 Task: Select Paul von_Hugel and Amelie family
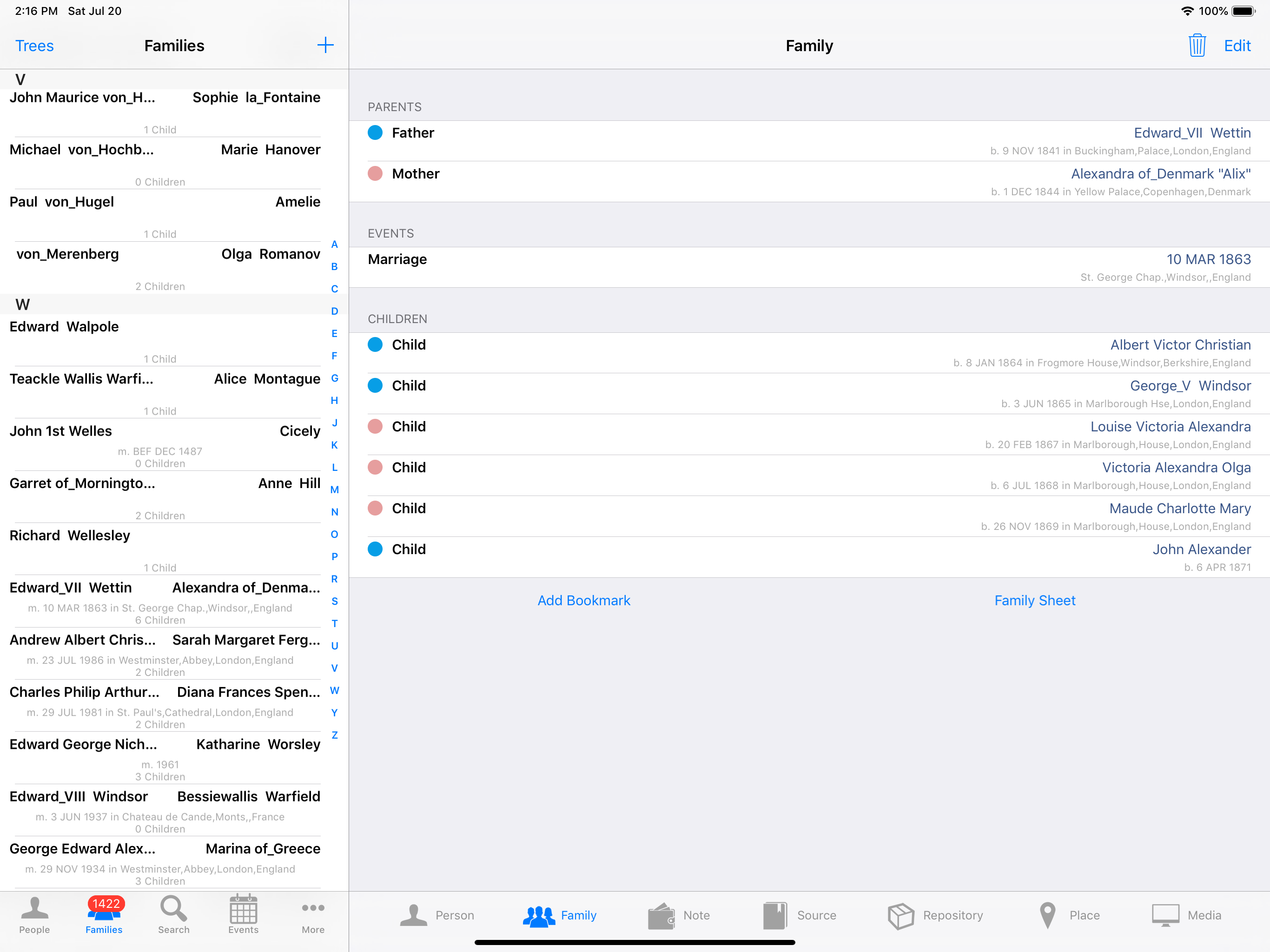click(165, 215)
